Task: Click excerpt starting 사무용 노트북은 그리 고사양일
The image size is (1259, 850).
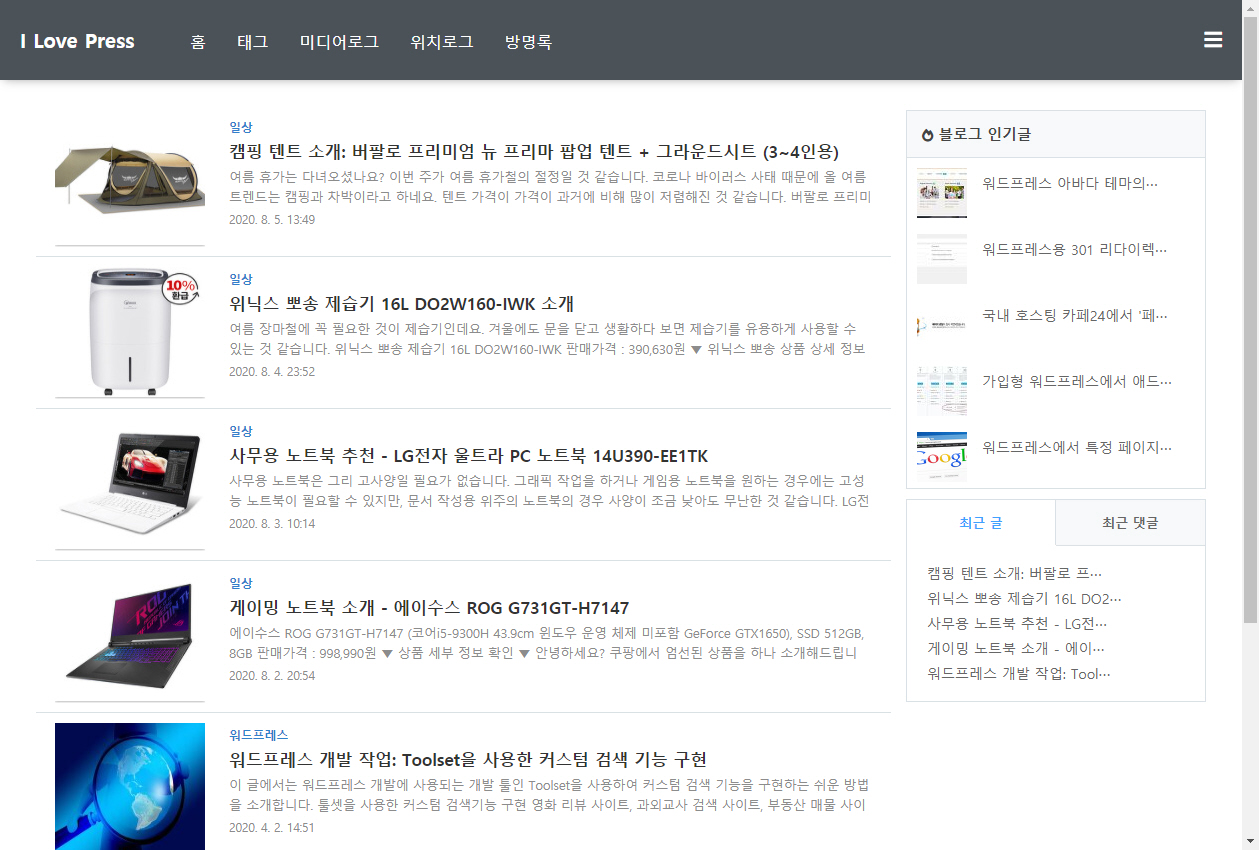Action: [x=549, y=490]
